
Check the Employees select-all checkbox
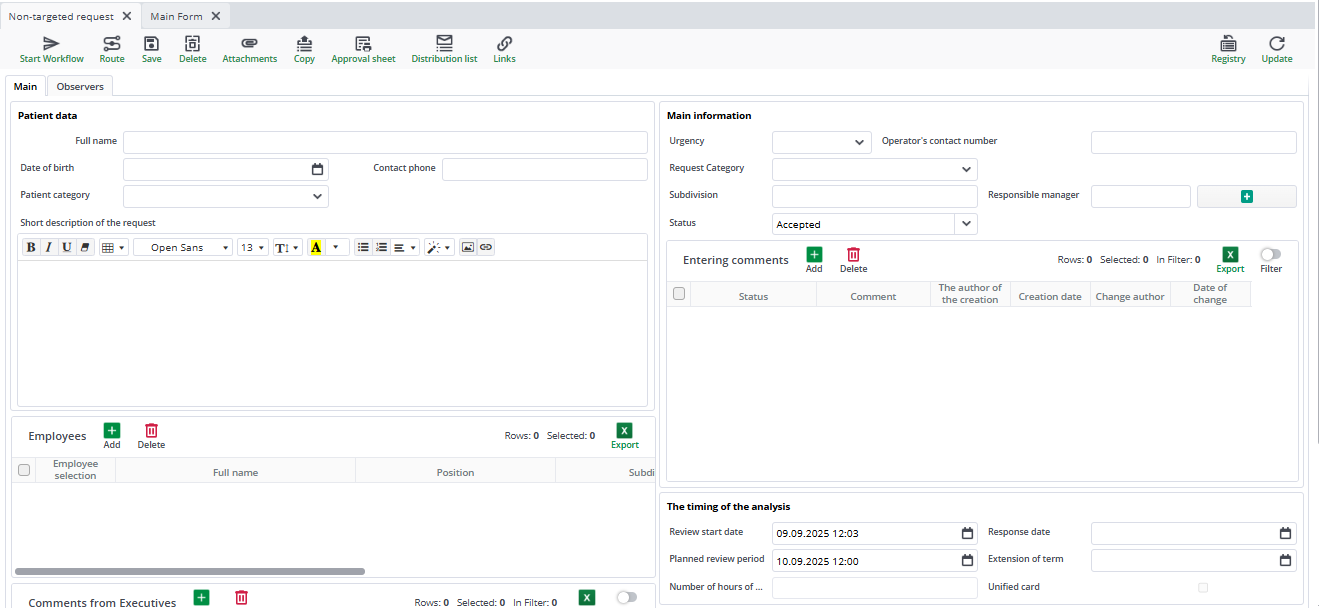[24, 470]
